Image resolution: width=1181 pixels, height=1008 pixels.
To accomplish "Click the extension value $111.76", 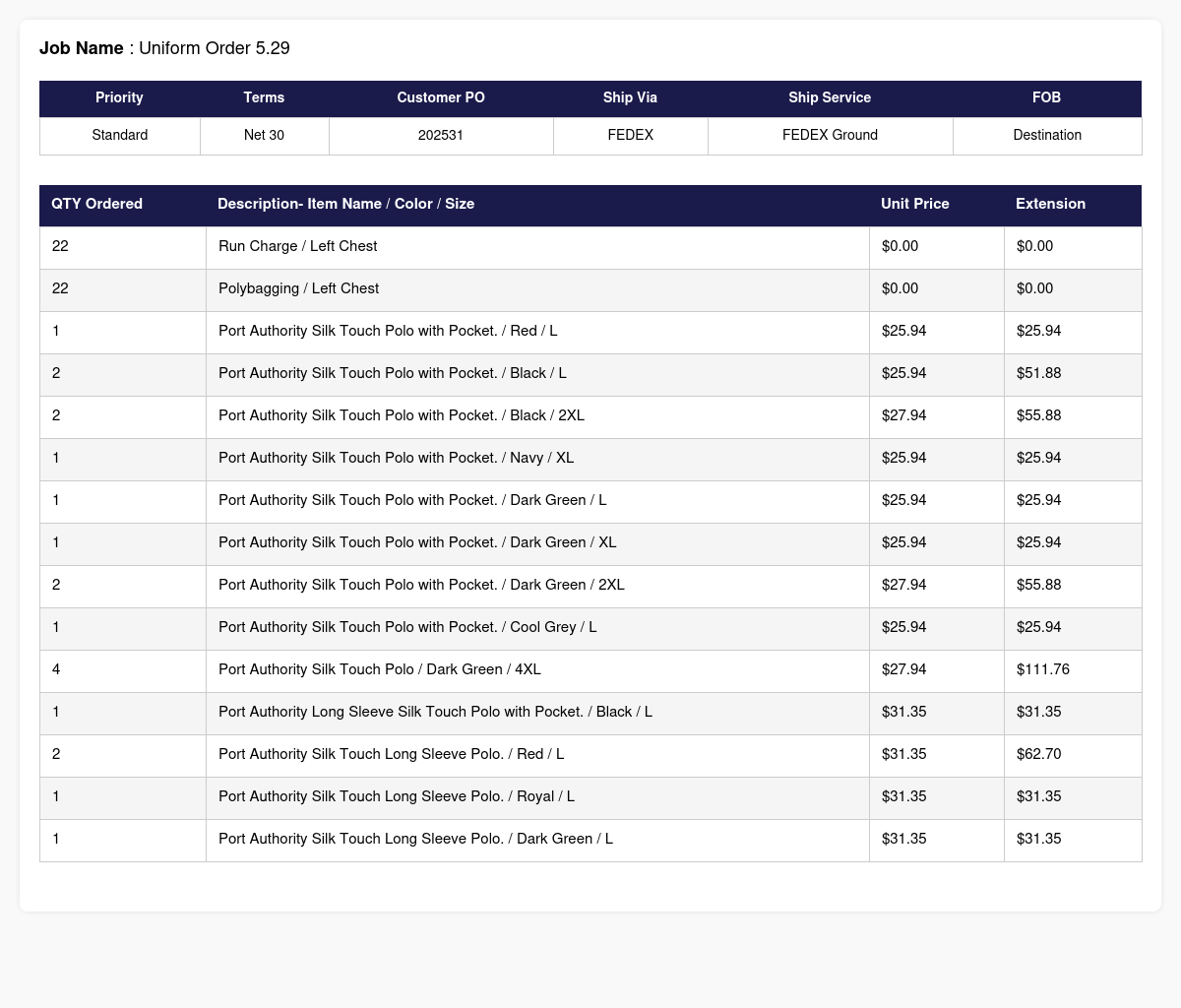I will [x=1042, y=669].
